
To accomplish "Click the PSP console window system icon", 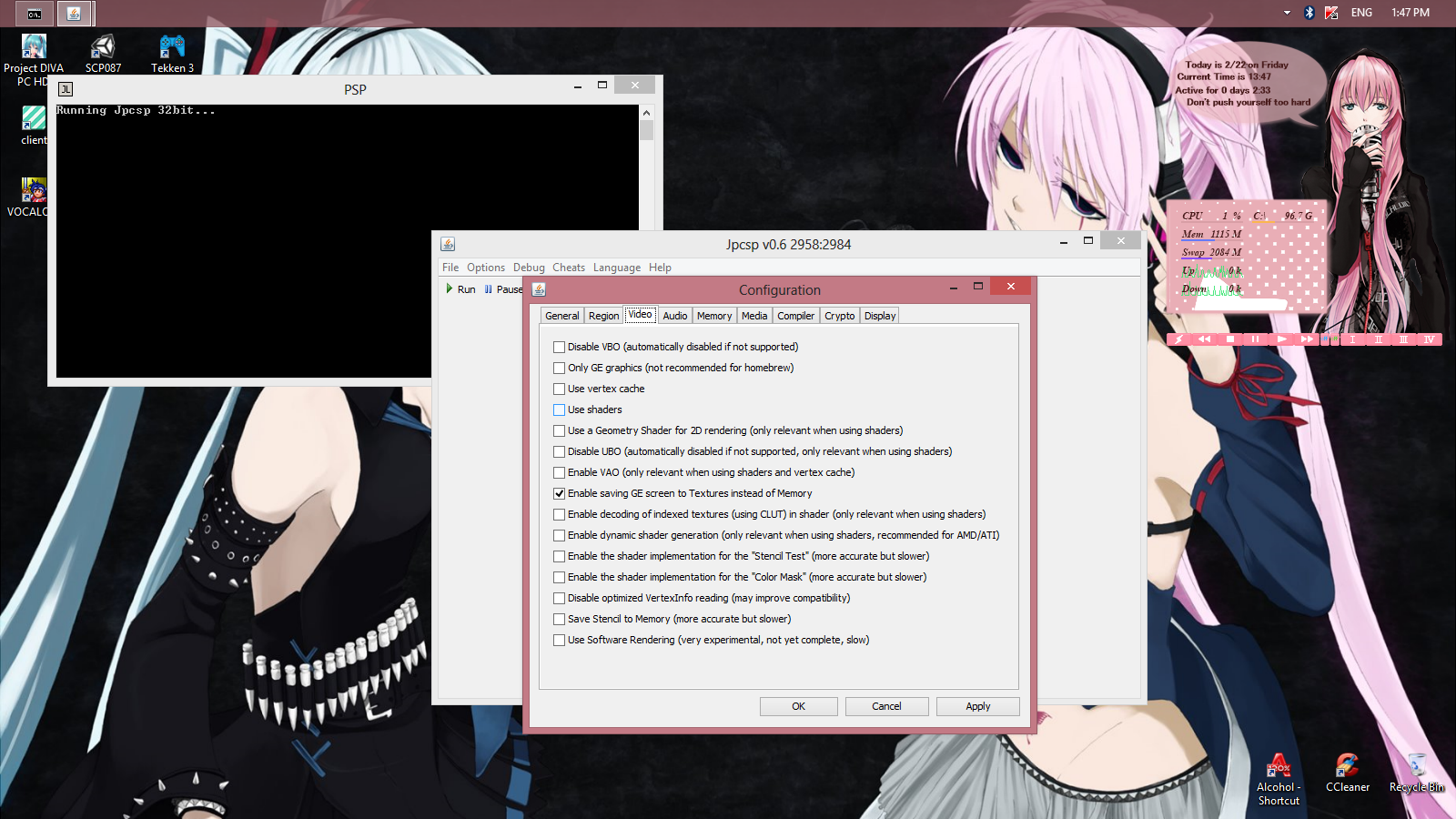I will point(66,89).
